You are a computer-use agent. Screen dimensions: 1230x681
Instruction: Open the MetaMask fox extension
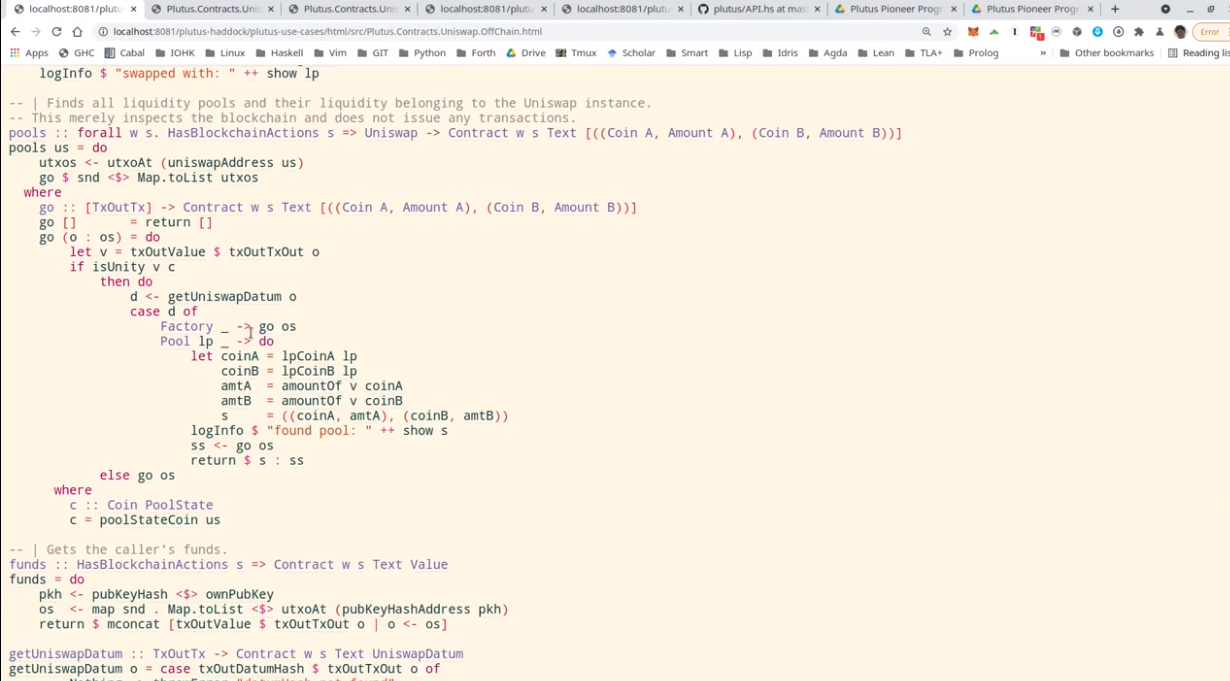pos(972,32)
